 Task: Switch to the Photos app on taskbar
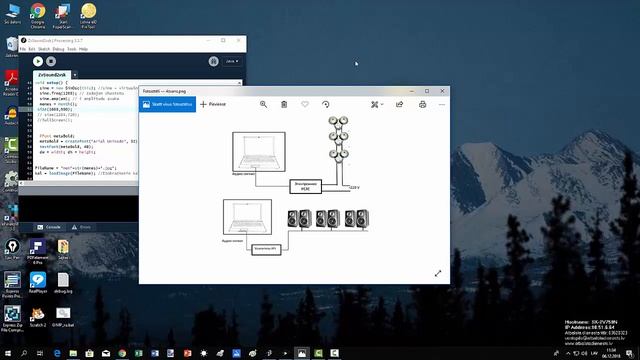(302, 353)
